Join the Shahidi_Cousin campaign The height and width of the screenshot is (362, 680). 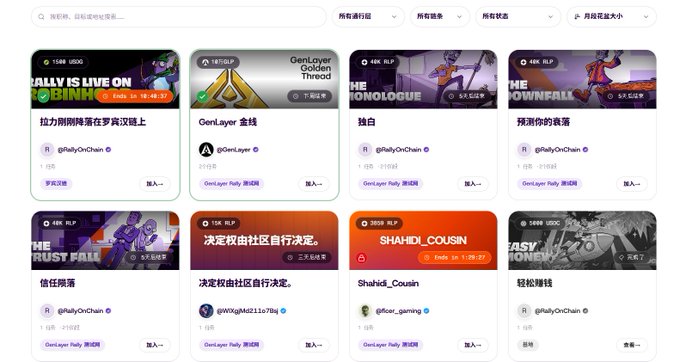(x=473, y=345)
